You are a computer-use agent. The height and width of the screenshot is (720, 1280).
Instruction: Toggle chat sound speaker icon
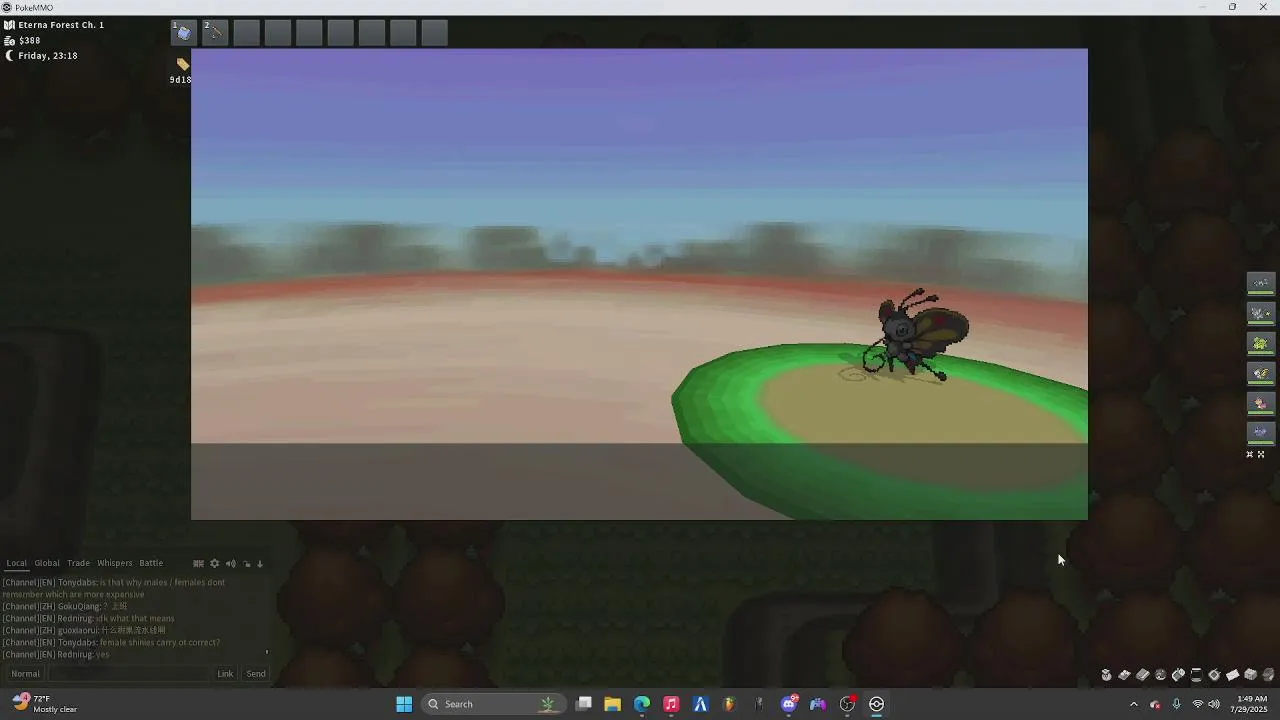point(230,563)
